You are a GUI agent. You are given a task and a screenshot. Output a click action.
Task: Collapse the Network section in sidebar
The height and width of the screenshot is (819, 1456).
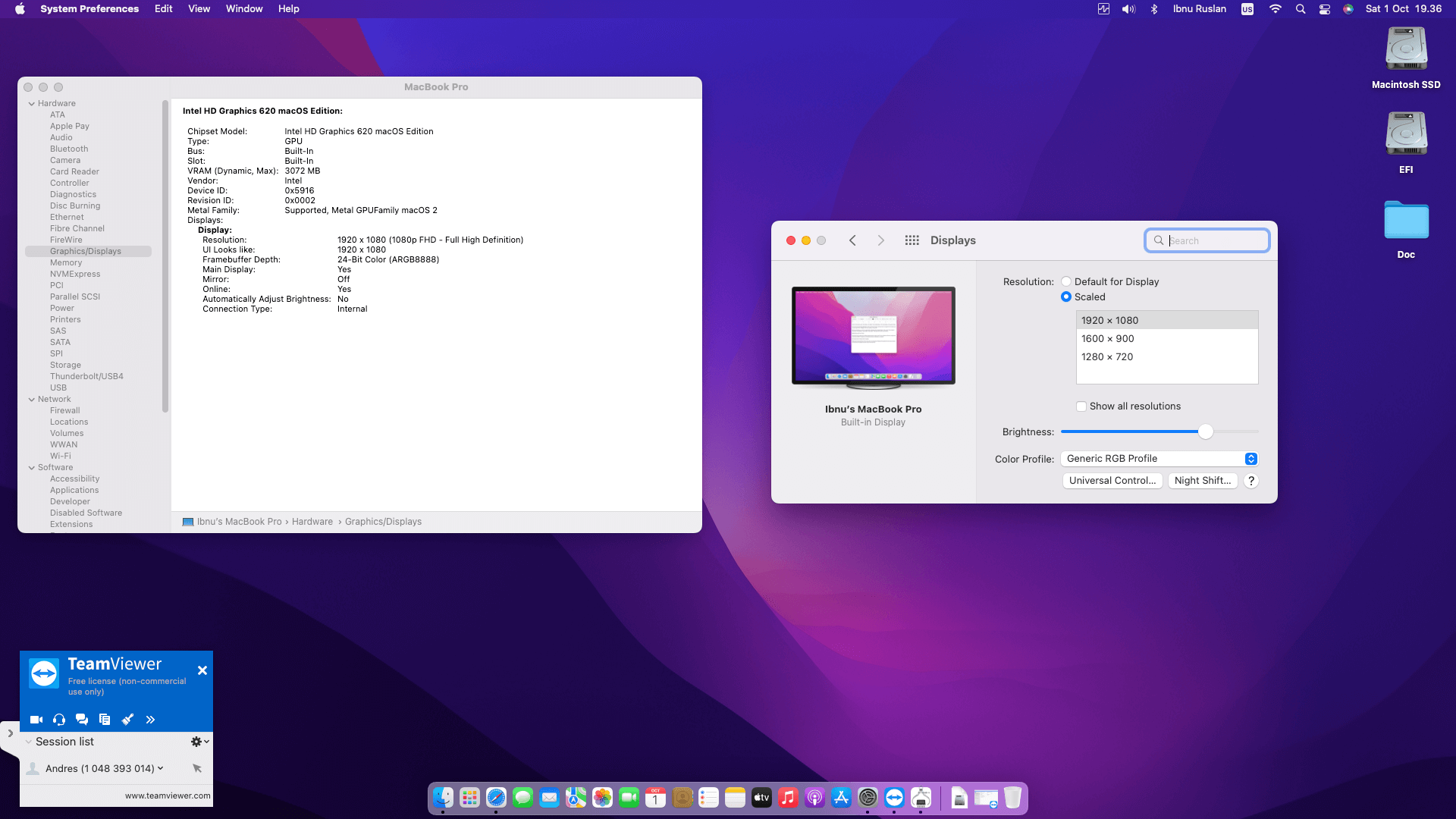(32, 400)
